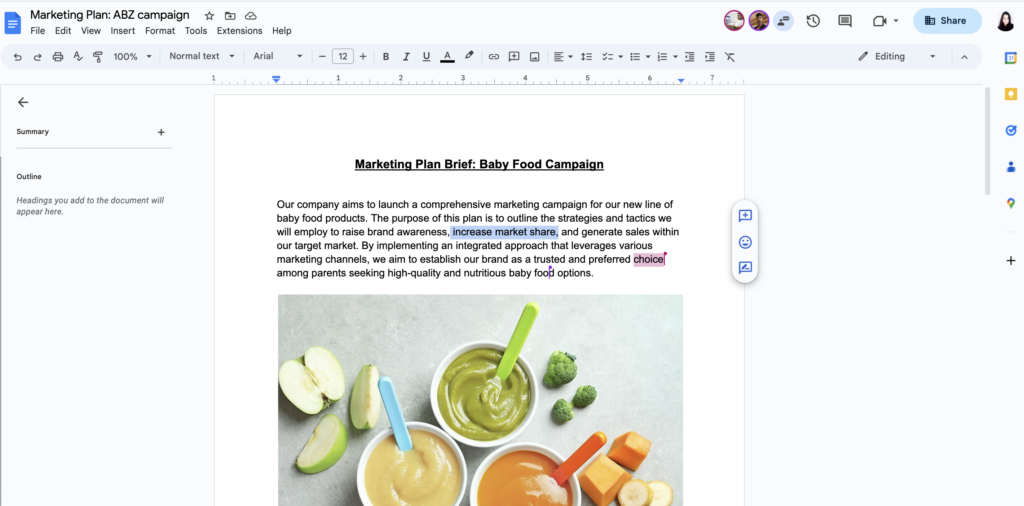Open the zoom 100% dropdown
1024x506 pixels.
click(132, 57)
